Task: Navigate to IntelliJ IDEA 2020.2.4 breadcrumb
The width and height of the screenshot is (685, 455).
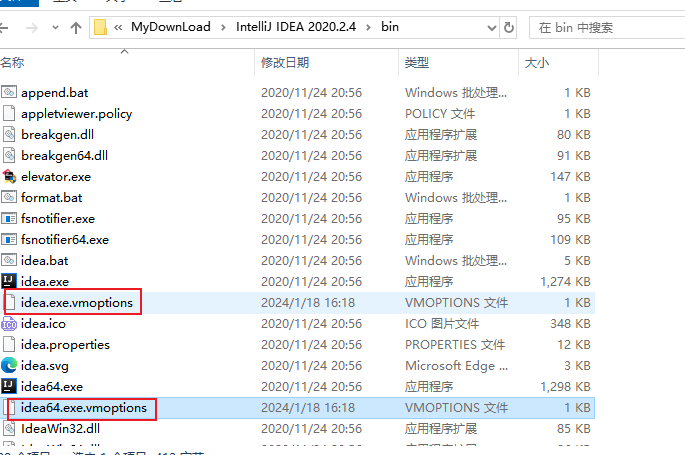Action: click(x=296, y=27)
